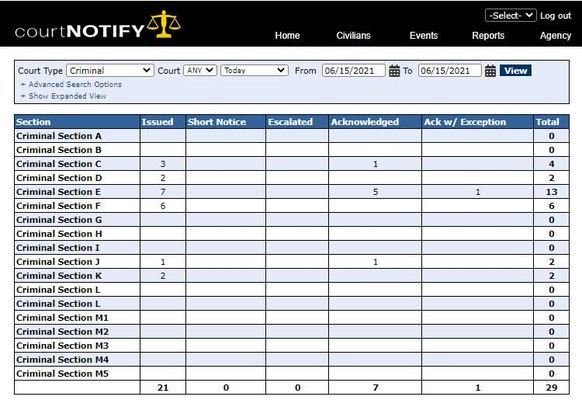Select Criminal Section F row label
Image resolution: width=582 pixels, height=400 pixels.
coord(58,206)
